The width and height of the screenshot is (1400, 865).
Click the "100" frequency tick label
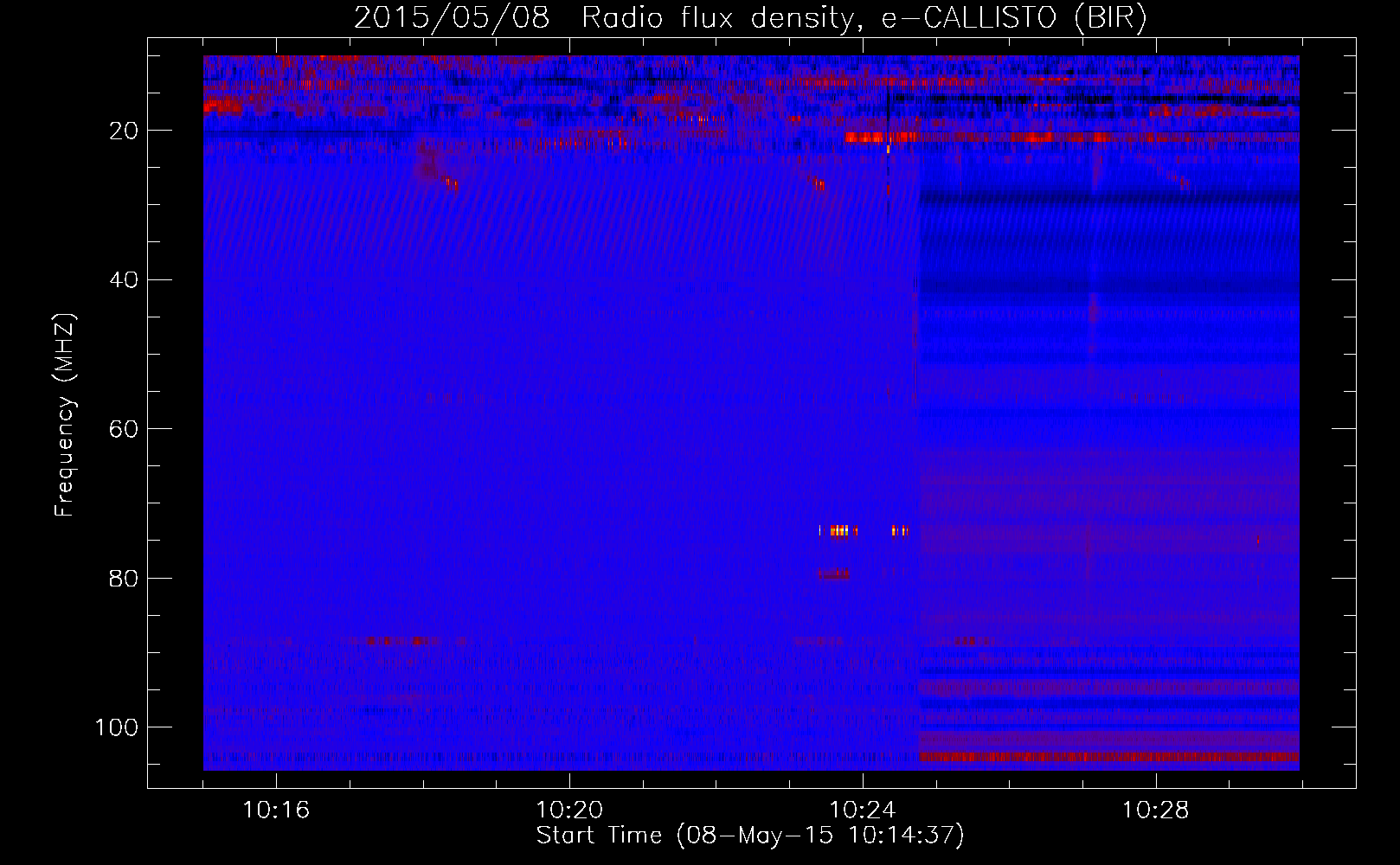(117, 727)
